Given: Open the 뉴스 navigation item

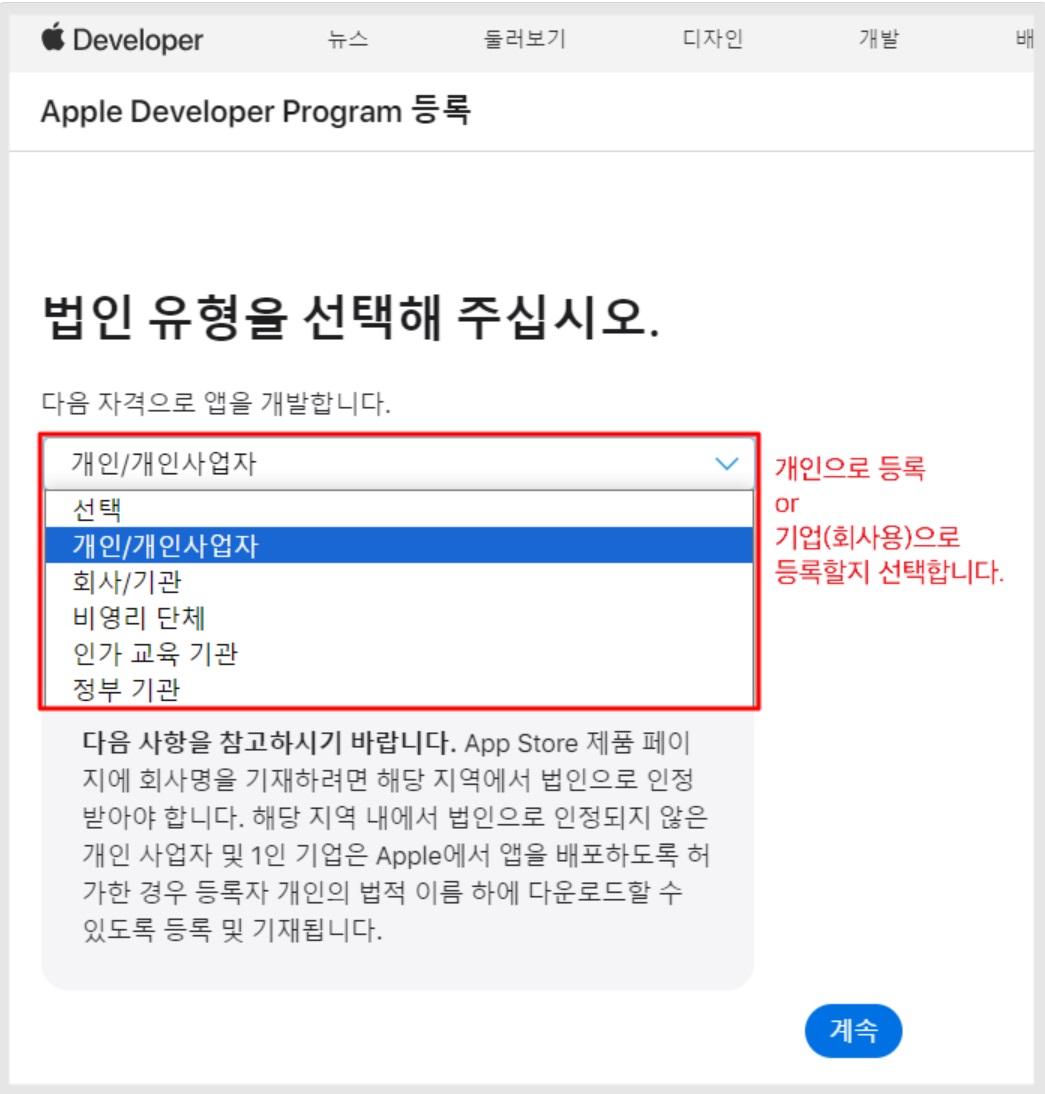Looking at the screenshot, I should [348, 38].
